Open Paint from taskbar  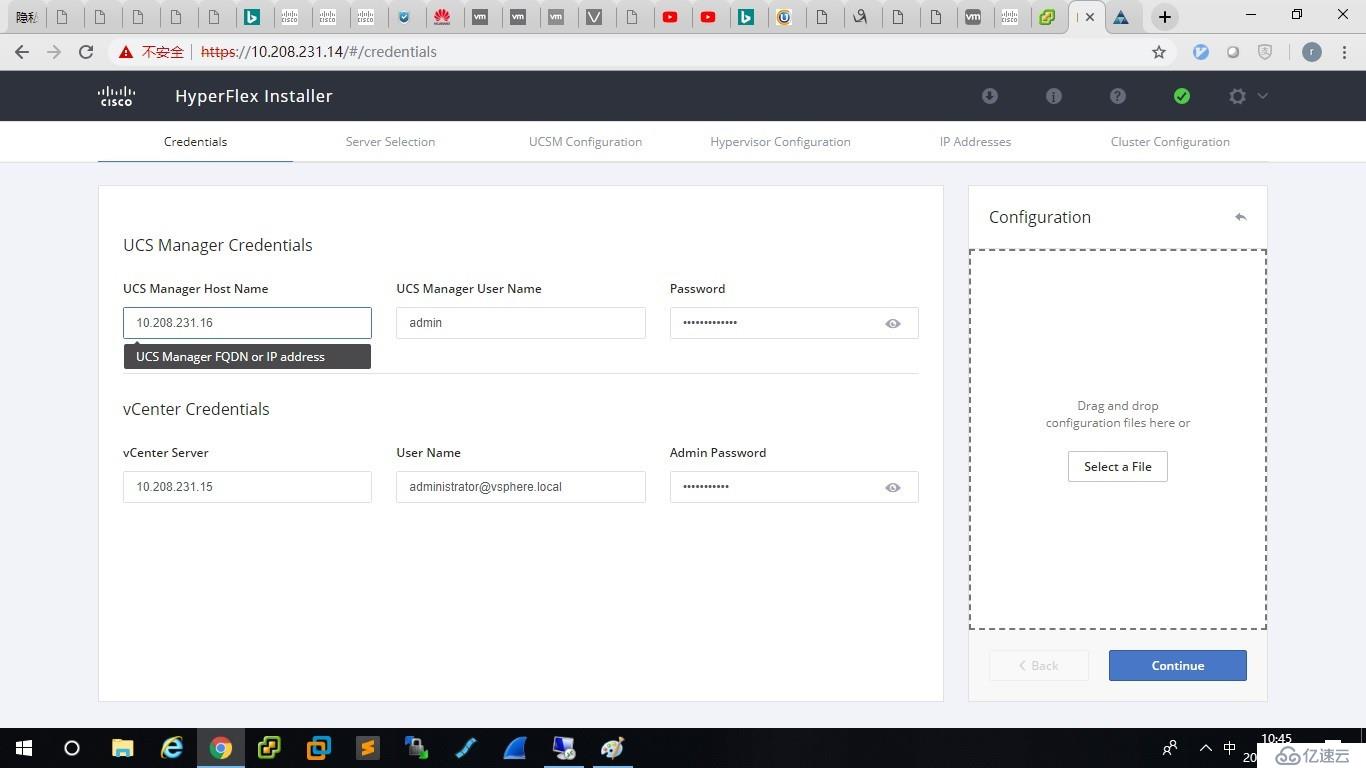pos(613,748)
